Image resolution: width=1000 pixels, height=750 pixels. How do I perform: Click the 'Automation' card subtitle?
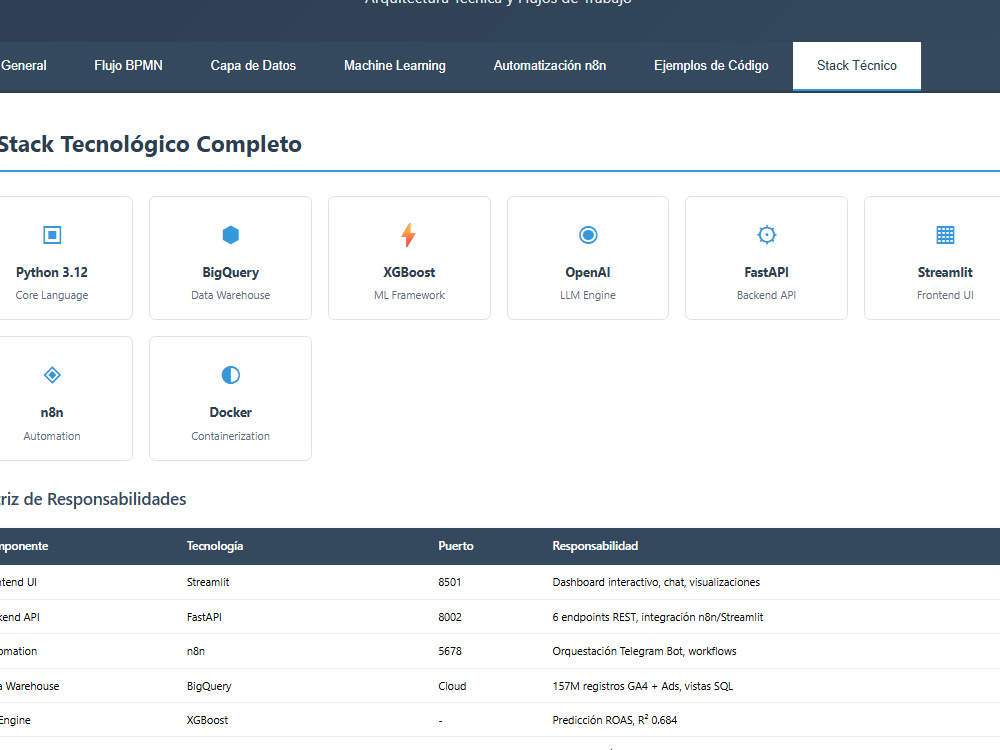[x=52, y=436]
